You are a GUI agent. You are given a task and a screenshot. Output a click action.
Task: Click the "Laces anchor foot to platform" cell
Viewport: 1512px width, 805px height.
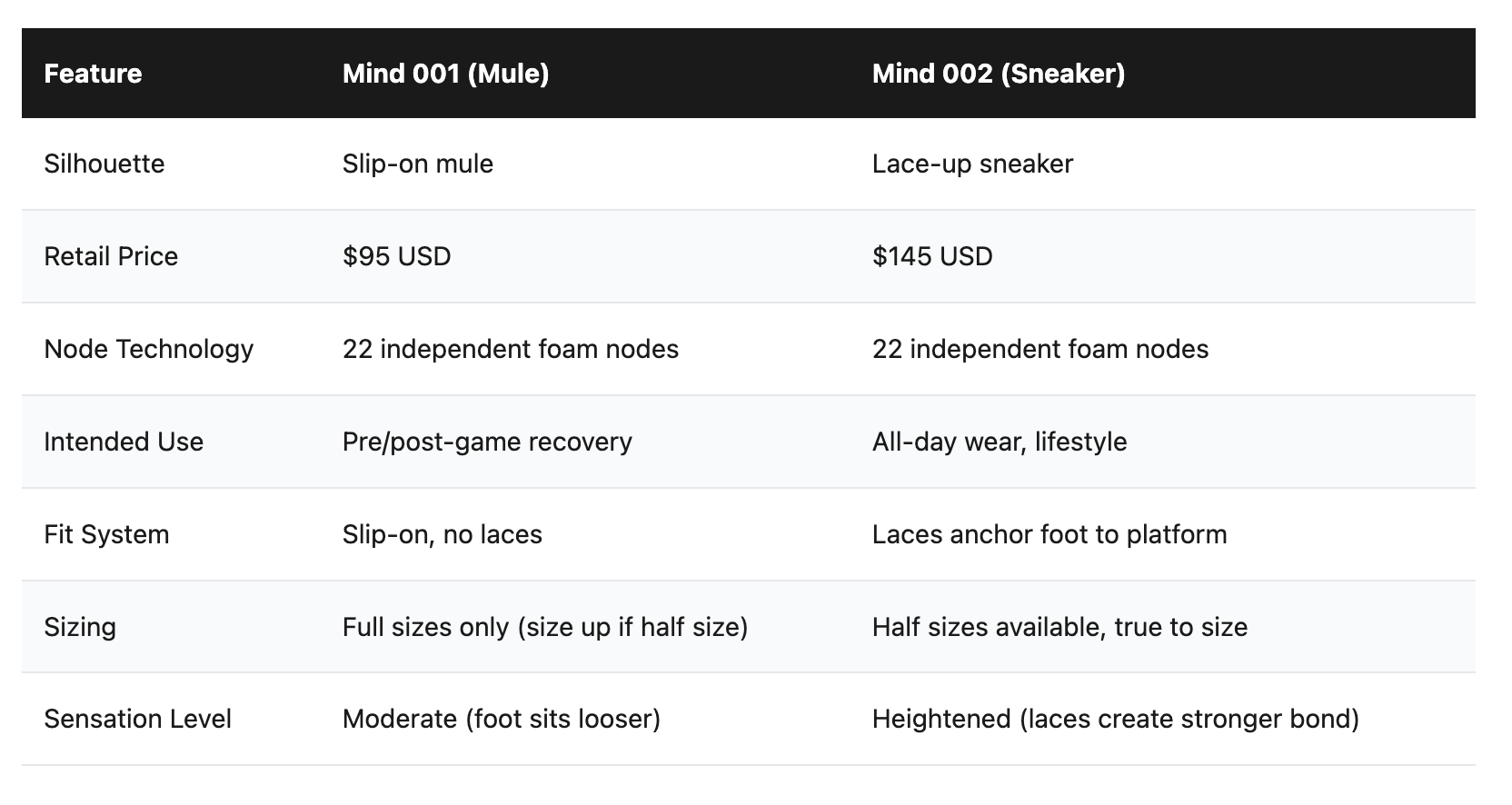1049,534
